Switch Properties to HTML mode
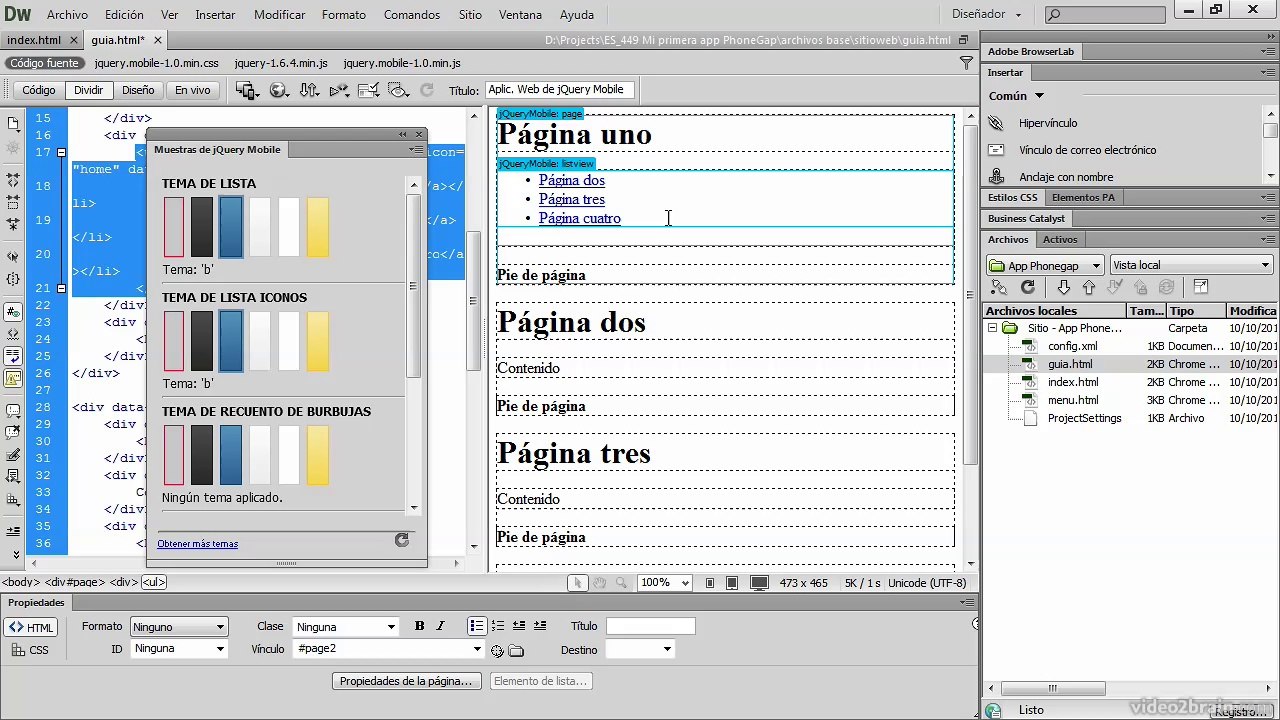Viewport: 1280px width, 720px height. click(30, 628)
